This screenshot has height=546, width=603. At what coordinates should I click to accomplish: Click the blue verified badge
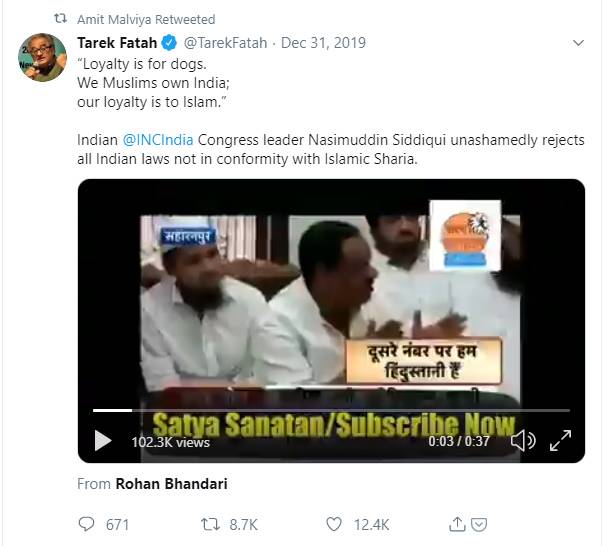click(x=171, y=43)
